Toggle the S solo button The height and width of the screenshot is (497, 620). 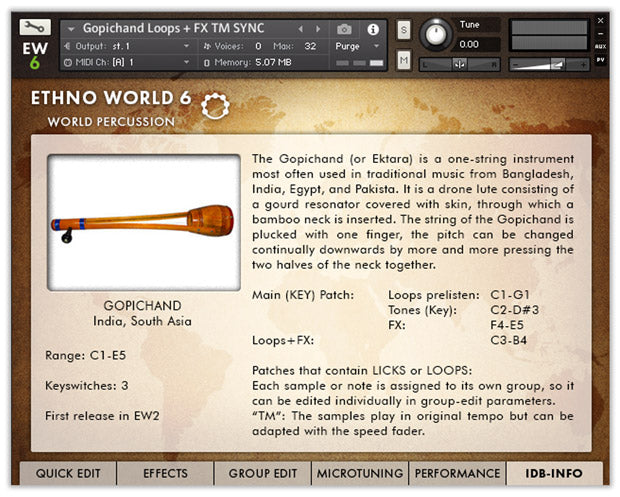click(404, 29)
